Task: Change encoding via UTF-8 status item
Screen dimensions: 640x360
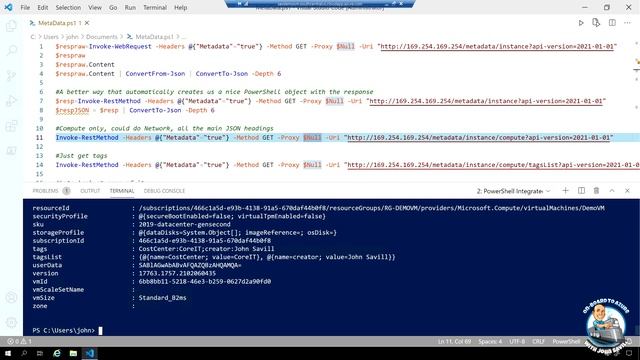Action: coord(517,341)
